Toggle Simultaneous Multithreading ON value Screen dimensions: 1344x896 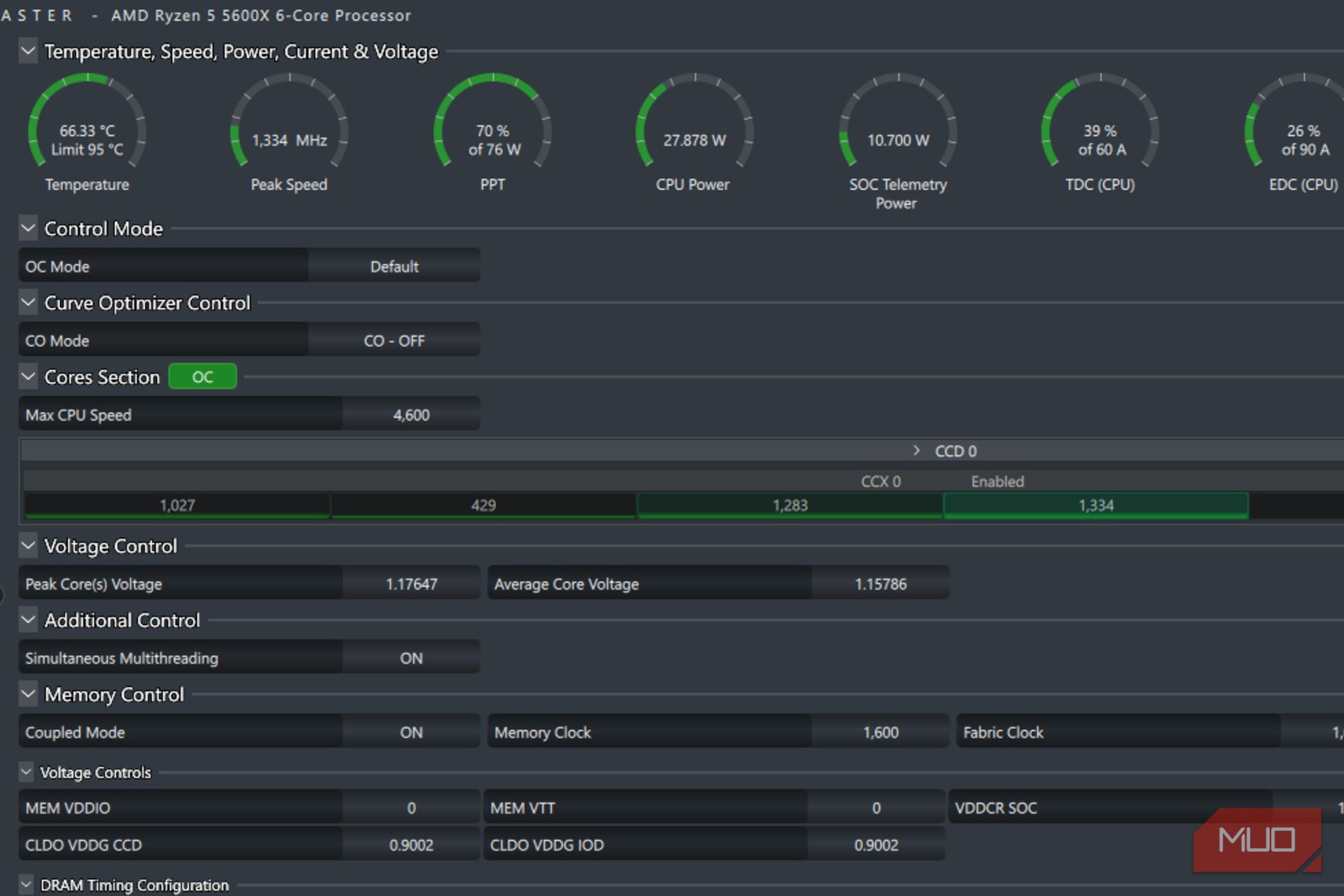click(x=411, y=658)
